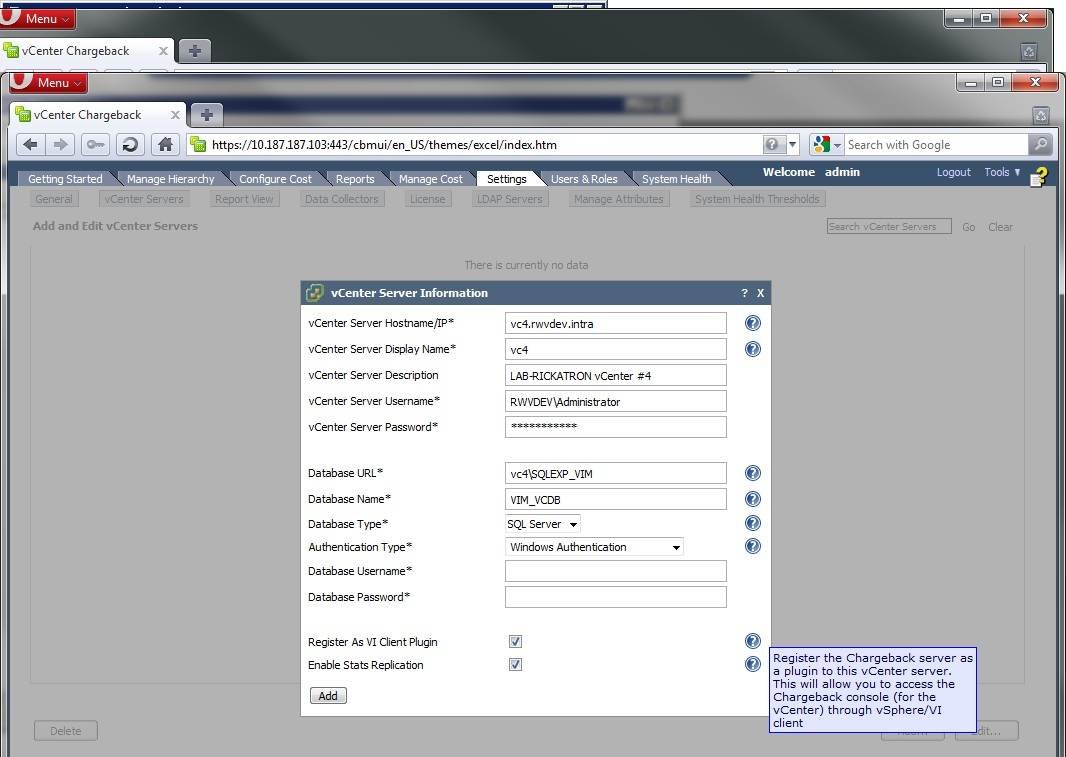
Task: Click the browser Back arrow button
Action: pyautogui.click(x=30, y=145)
